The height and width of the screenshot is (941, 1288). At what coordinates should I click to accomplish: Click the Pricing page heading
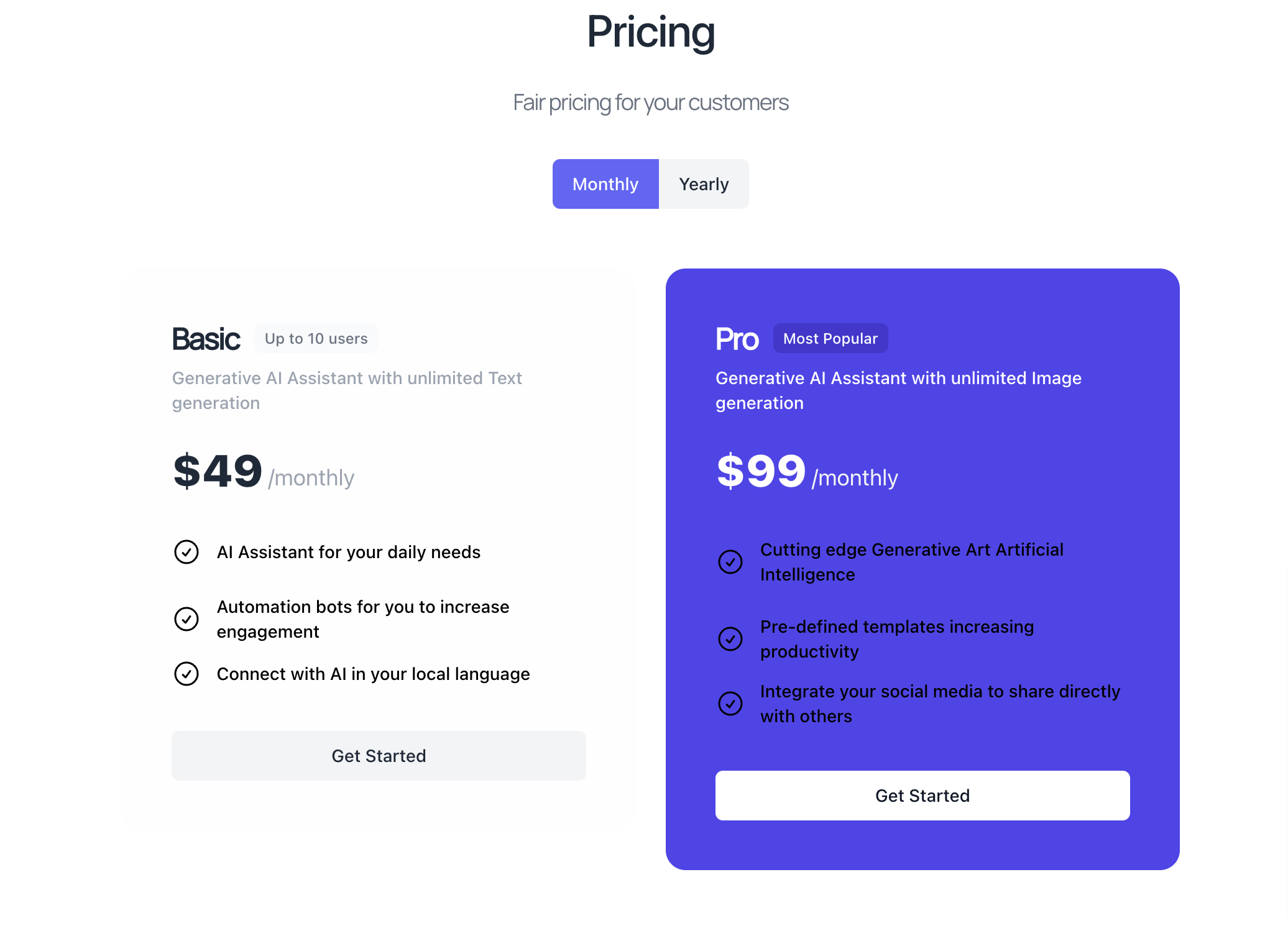pos(651,32)
